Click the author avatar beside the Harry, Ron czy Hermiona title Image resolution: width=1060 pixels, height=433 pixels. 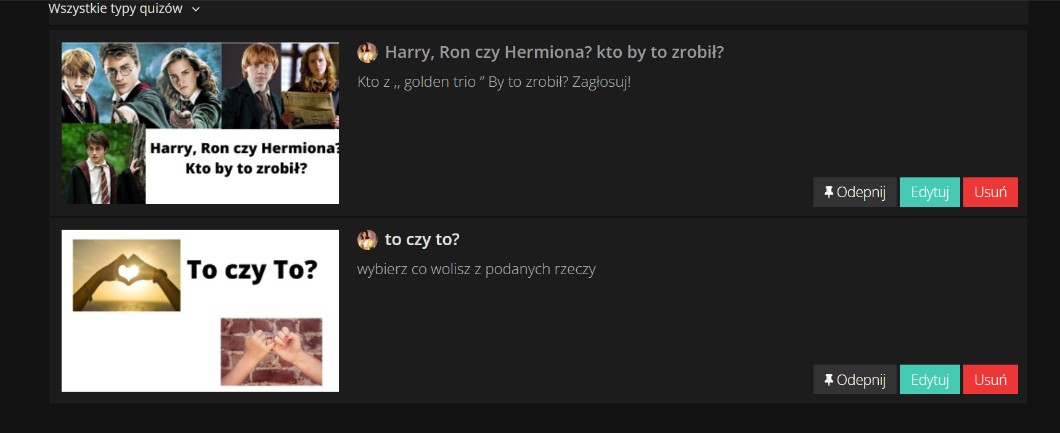coord(367,52)
